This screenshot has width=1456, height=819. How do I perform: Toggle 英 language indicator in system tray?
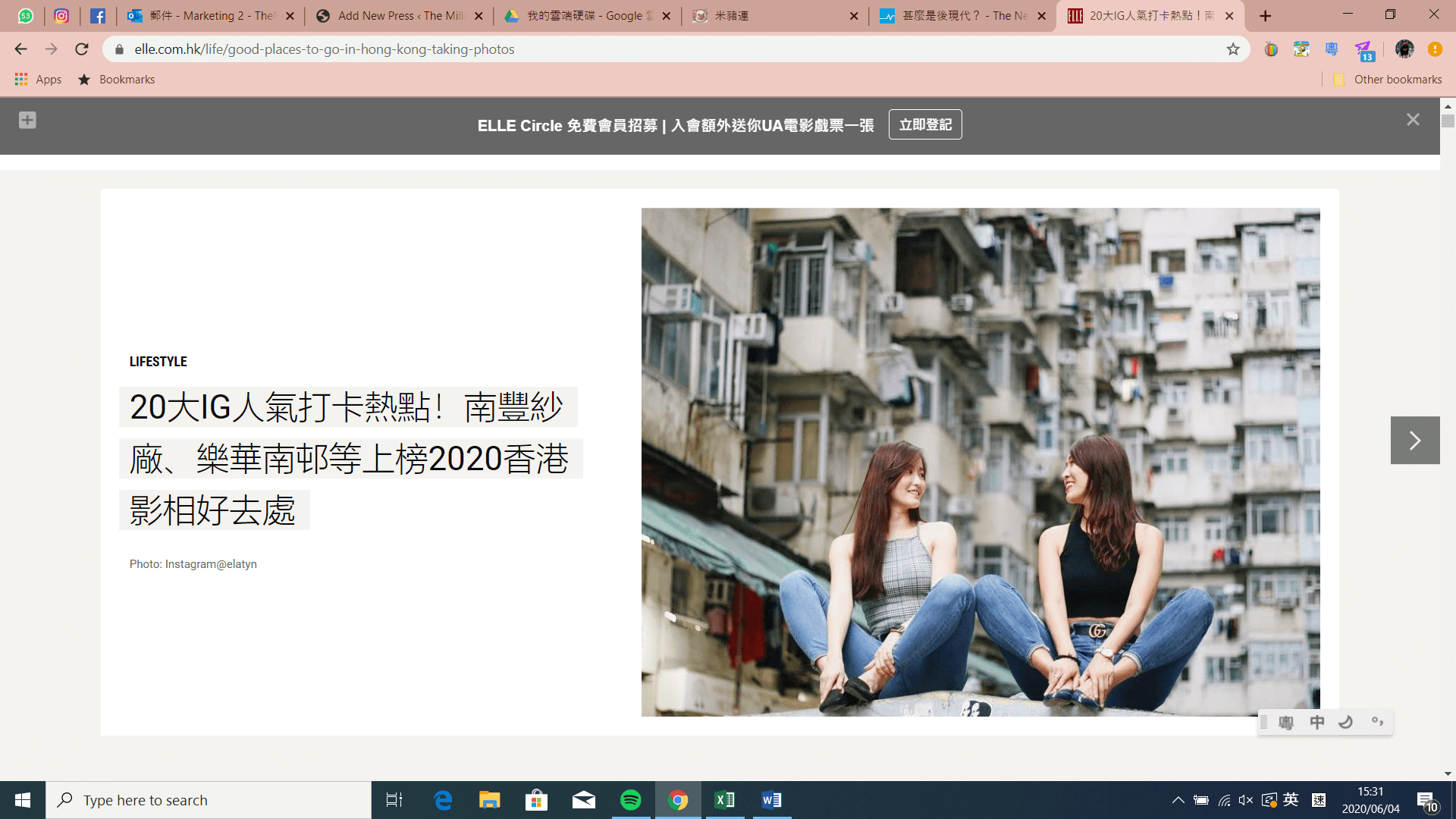(1291, 800)
